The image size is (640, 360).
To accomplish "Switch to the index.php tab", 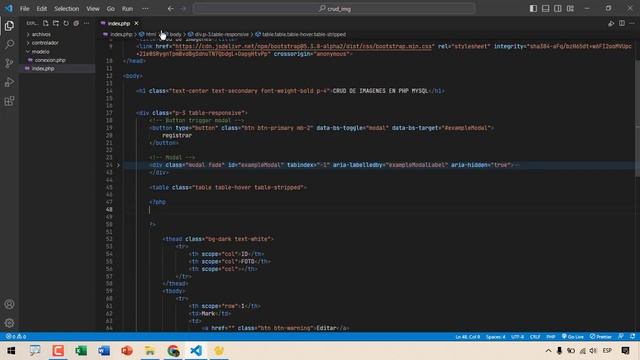I will [119, 23].
